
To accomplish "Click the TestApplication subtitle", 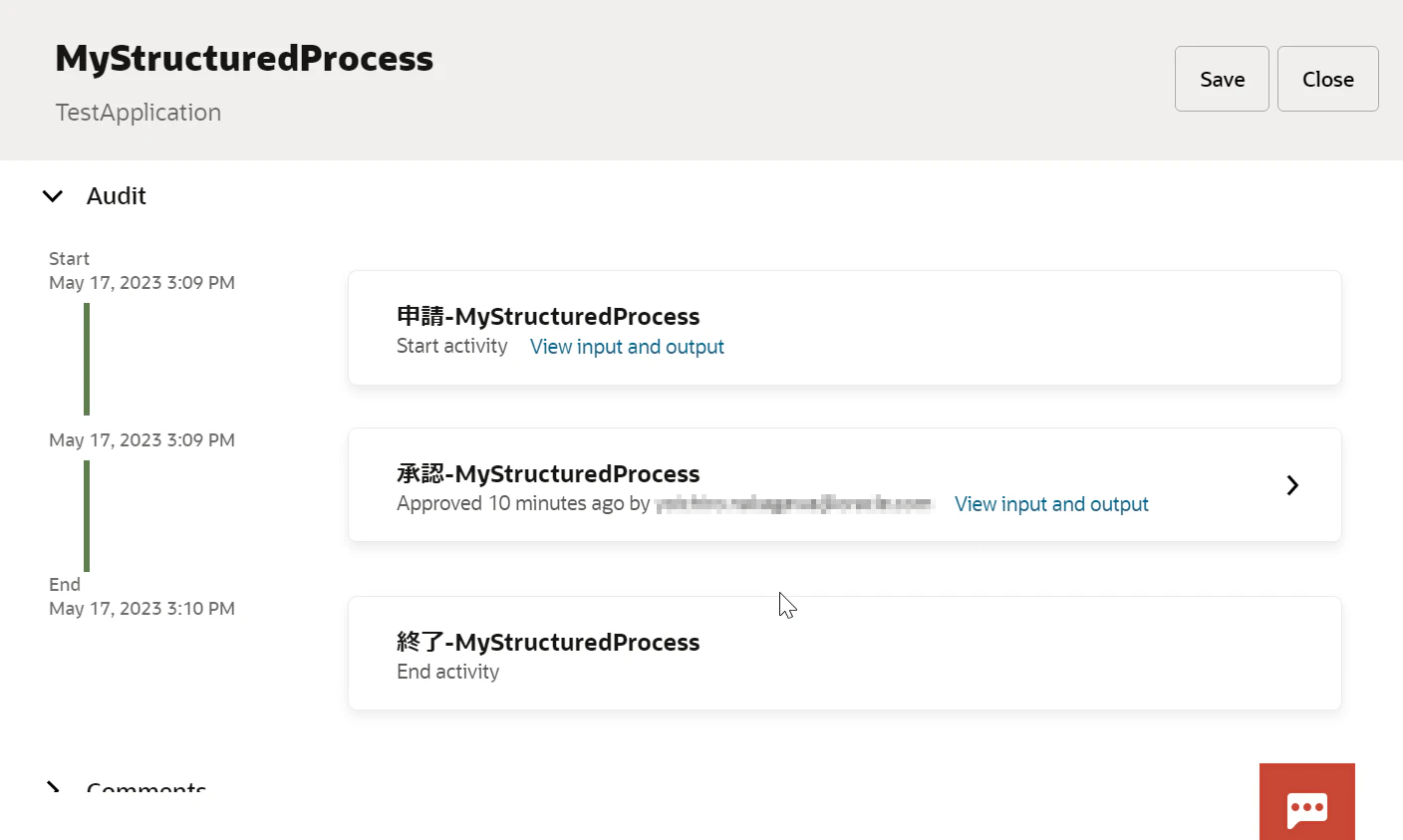I will point(139,113).
